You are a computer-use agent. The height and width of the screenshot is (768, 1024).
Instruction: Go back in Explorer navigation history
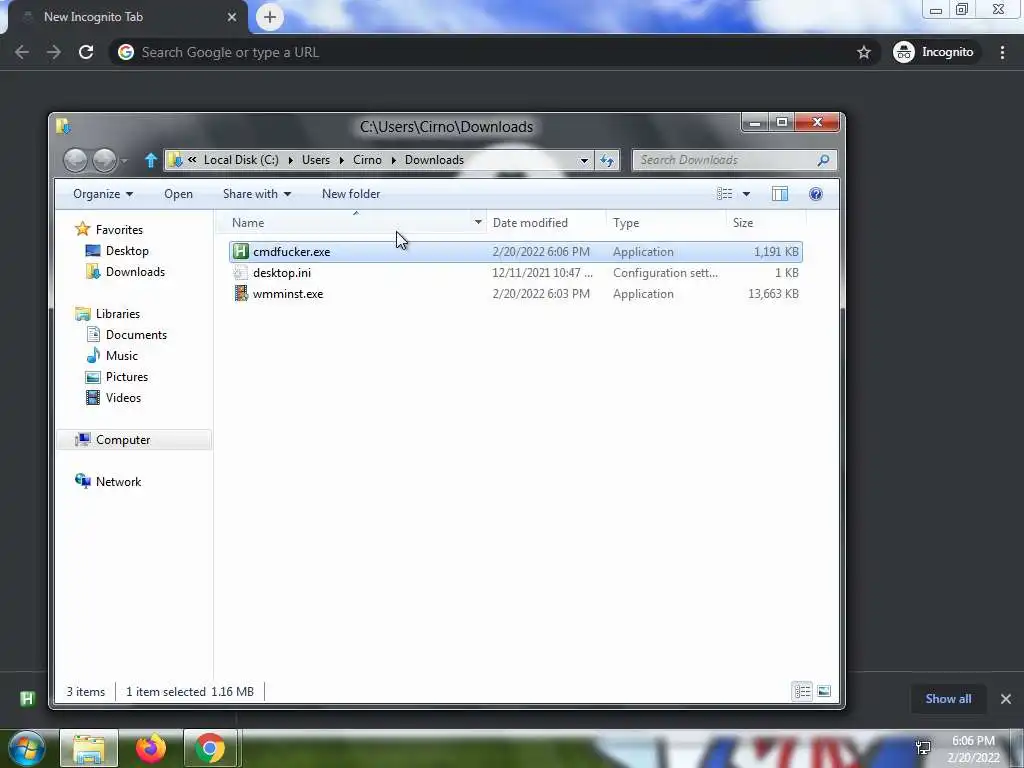(75, 160)
